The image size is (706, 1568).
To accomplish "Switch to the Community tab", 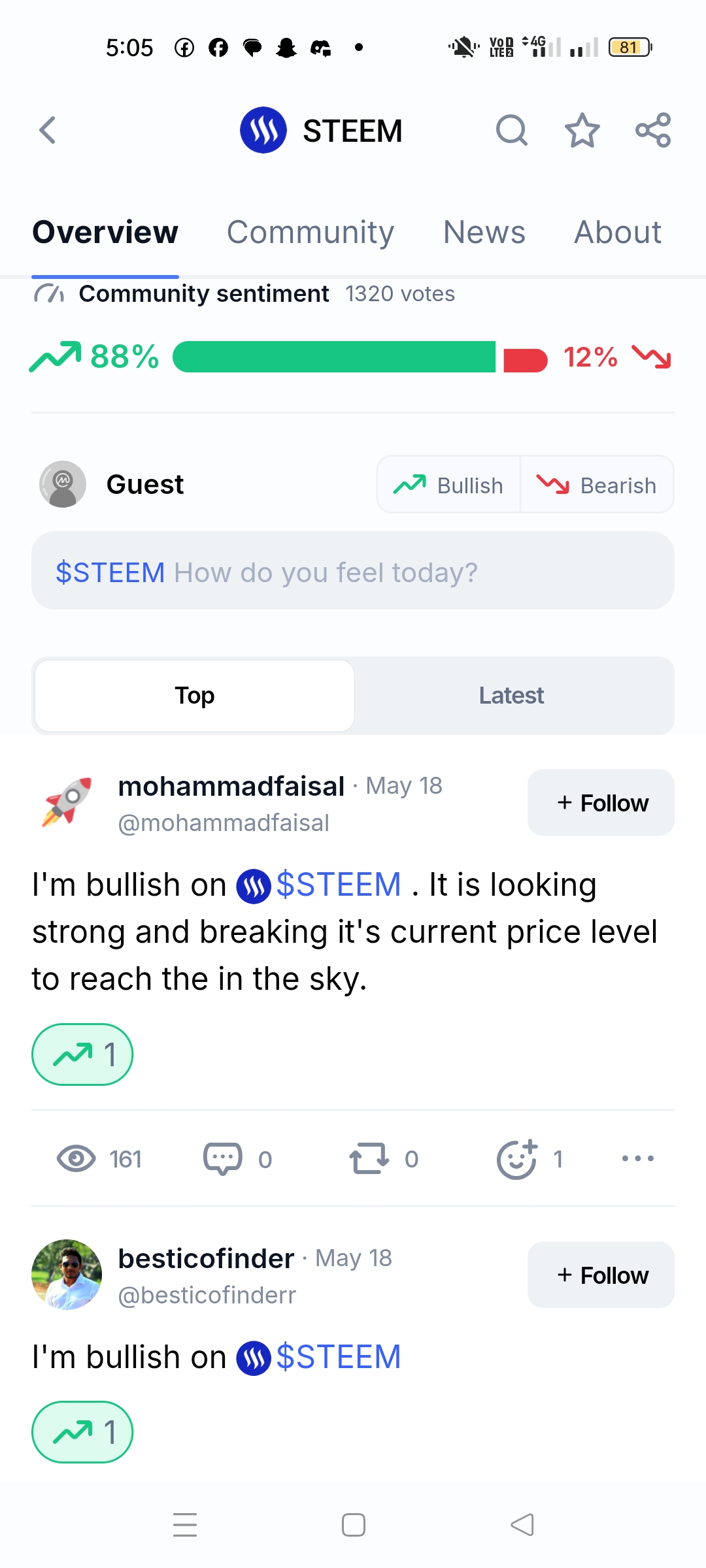I will click(311, 232).
